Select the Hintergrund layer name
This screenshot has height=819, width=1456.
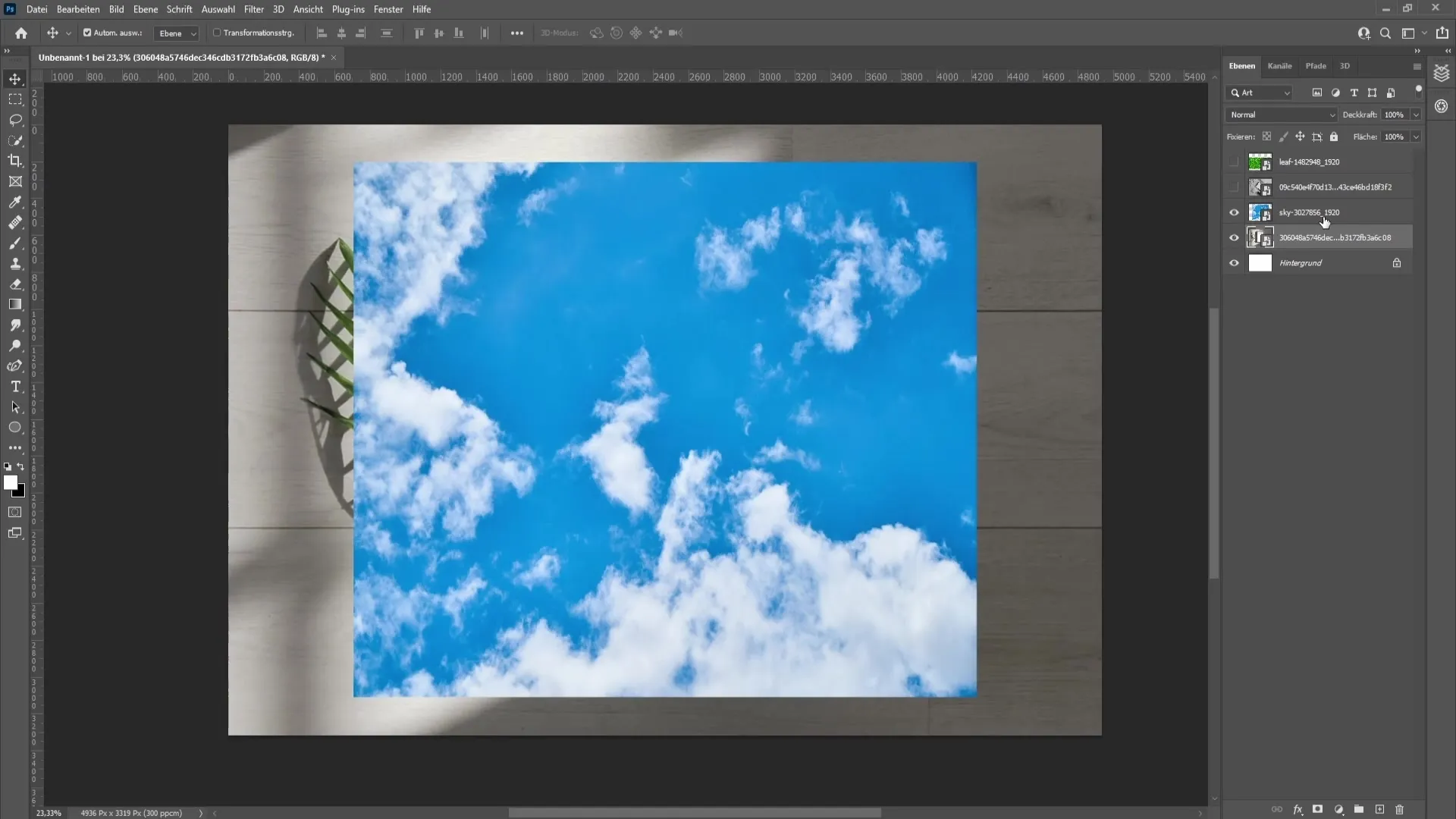1300,263
